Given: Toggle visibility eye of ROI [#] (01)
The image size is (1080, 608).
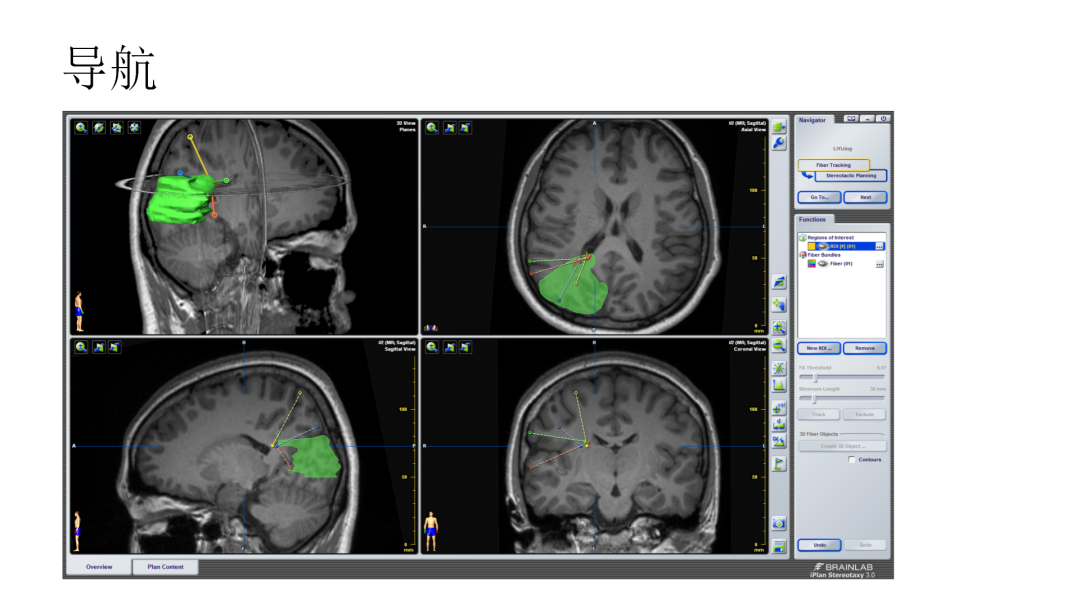Looking at the screenshot, I should tap(822, 246).
